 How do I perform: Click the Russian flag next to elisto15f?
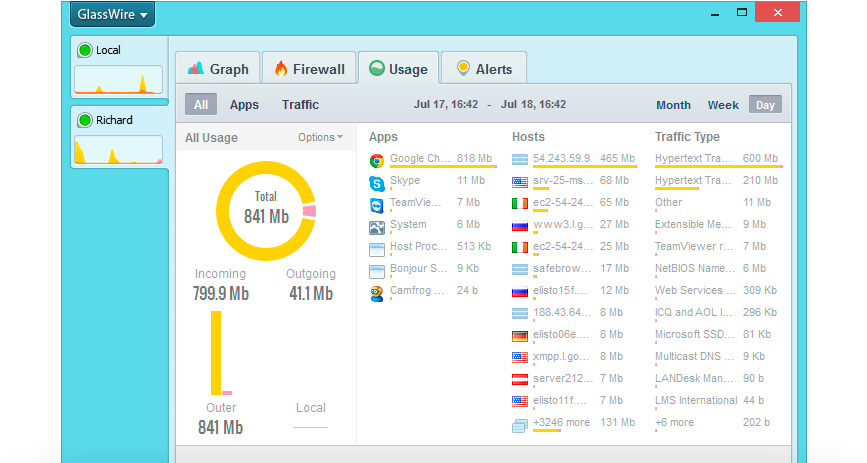[520, 292]
